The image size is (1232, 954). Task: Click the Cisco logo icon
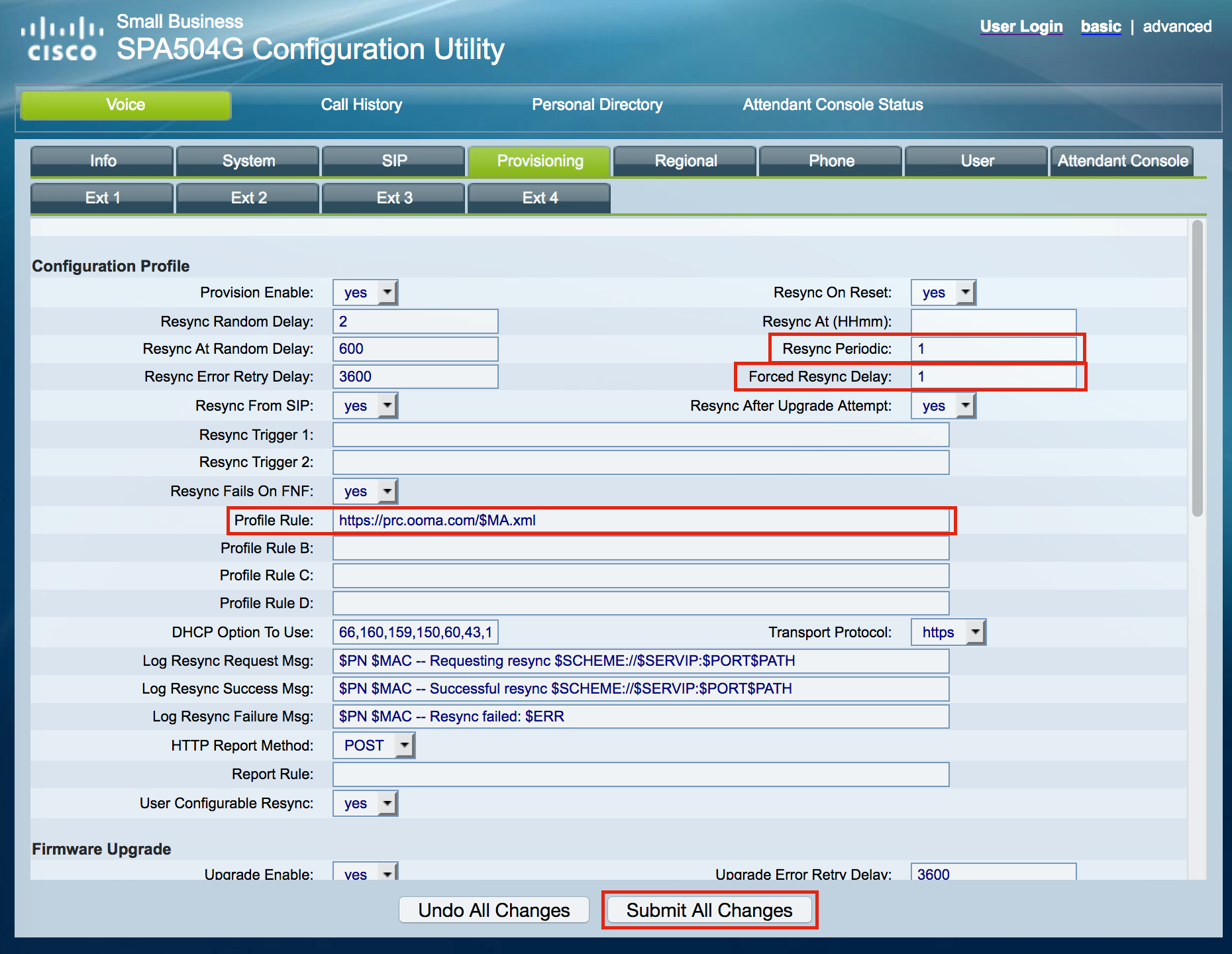[62, 39]
